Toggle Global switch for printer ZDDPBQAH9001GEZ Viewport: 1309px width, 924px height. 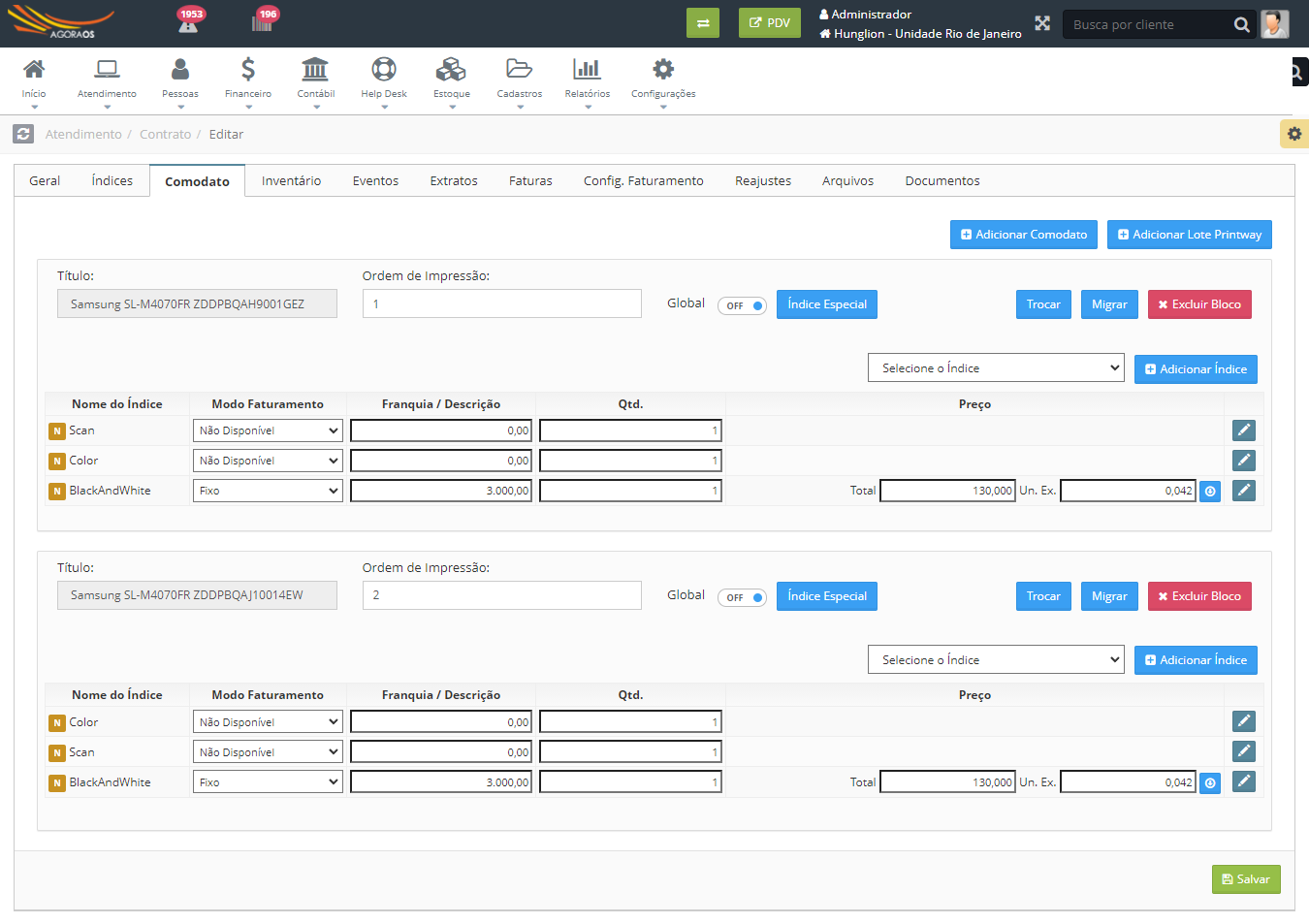click(x=742, y=305)
